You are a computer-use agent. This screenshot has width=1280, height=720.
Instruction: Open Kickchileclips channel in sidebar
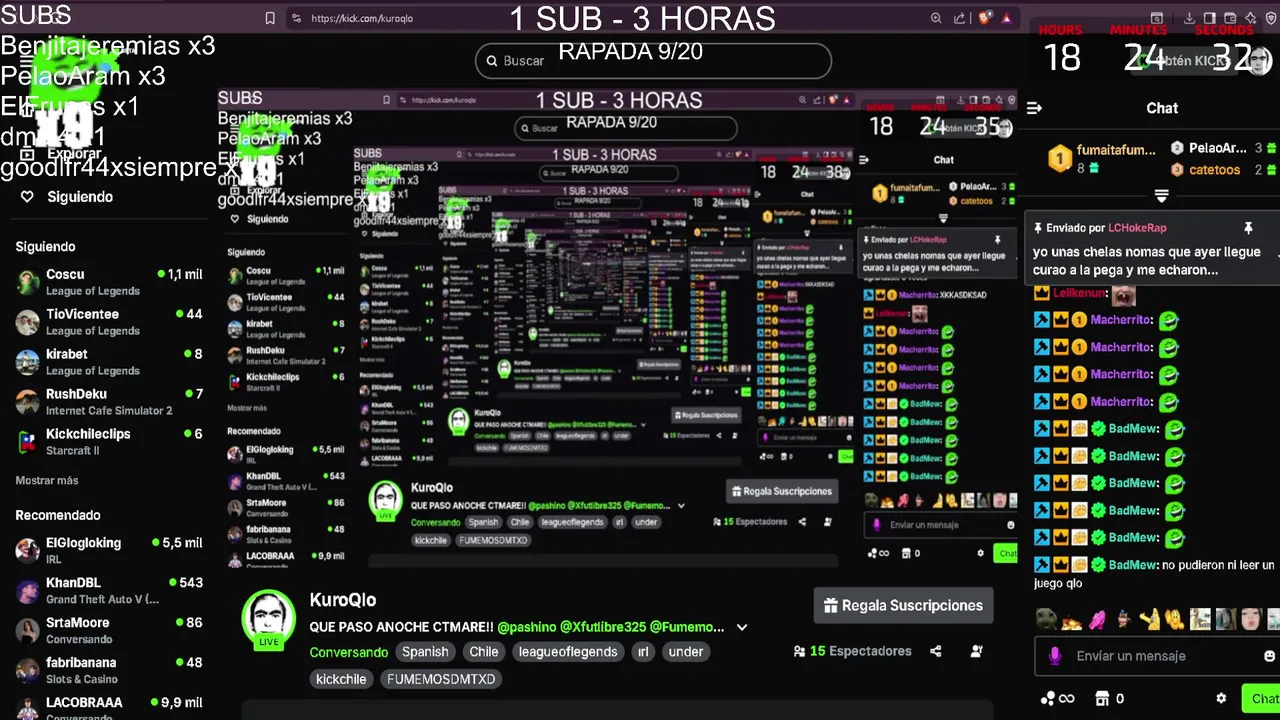108,442
